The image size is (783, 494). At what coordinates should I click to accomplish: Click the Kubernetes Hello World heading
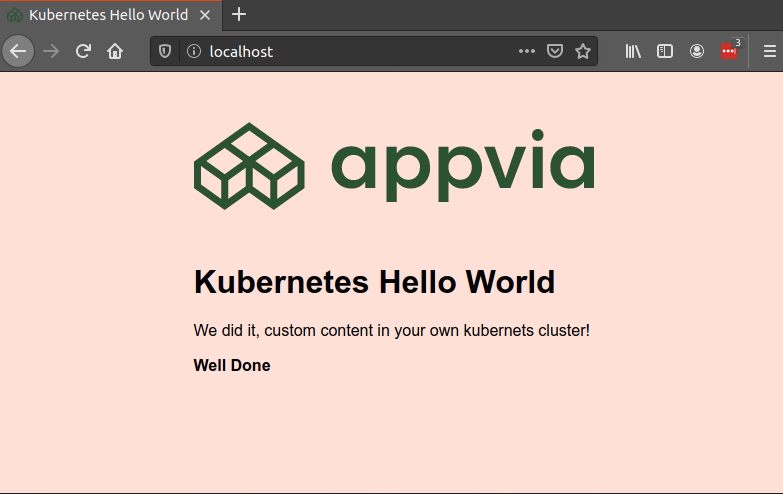(374, 282)
